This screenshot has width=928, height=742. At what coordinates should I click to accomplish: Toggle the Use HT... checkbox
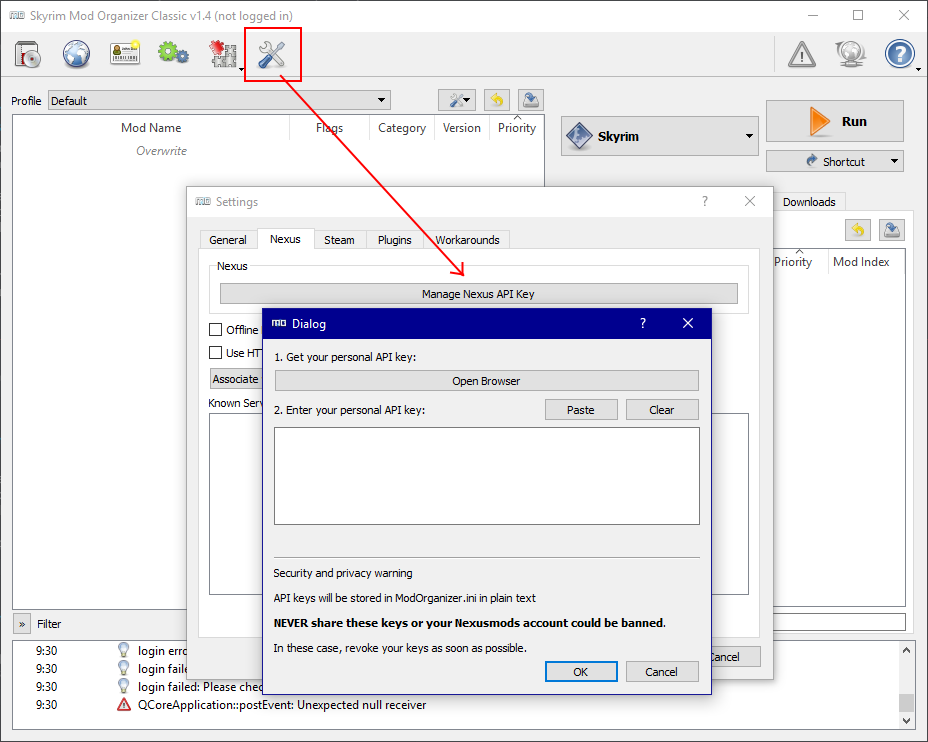[x=215, y=353]
